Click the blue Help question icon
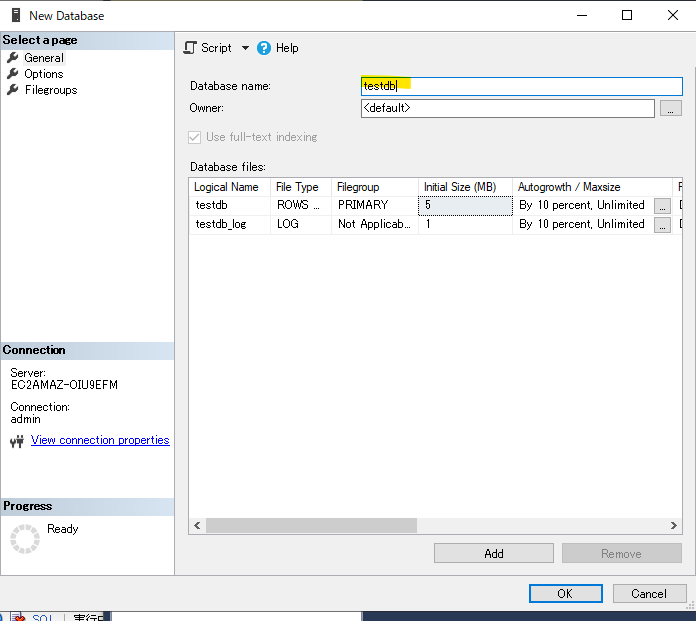Screen dimensions: 696x621 point(264,48)
